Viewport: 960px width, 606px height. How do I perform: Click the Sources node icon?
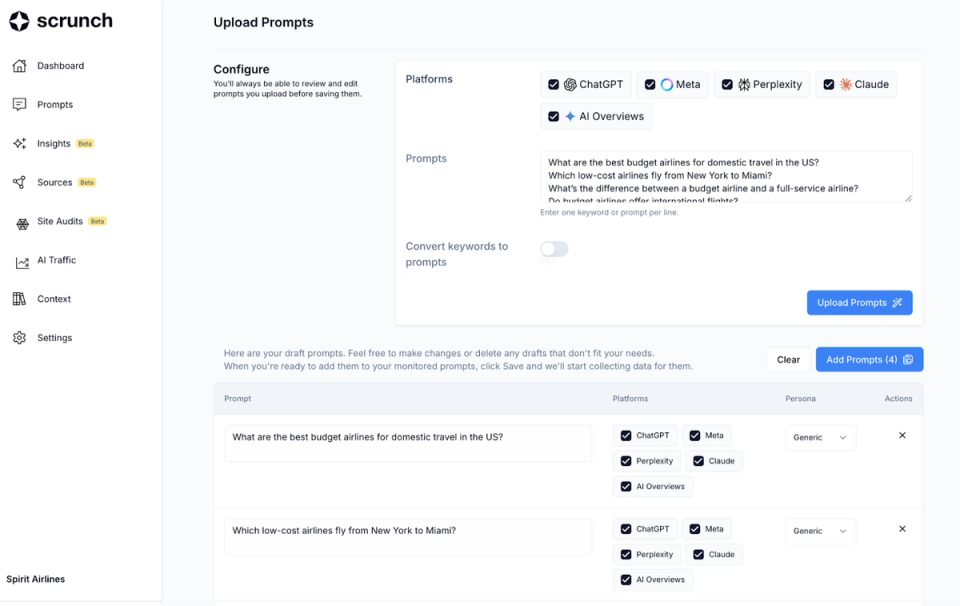[x=20, y=182]
